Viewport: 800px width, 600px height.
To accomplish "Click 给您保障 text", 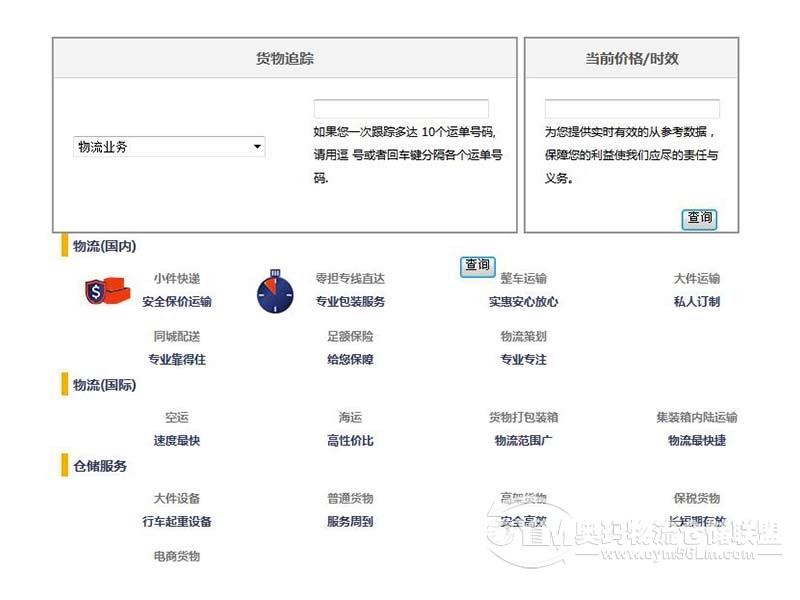I will pos(350,359).
